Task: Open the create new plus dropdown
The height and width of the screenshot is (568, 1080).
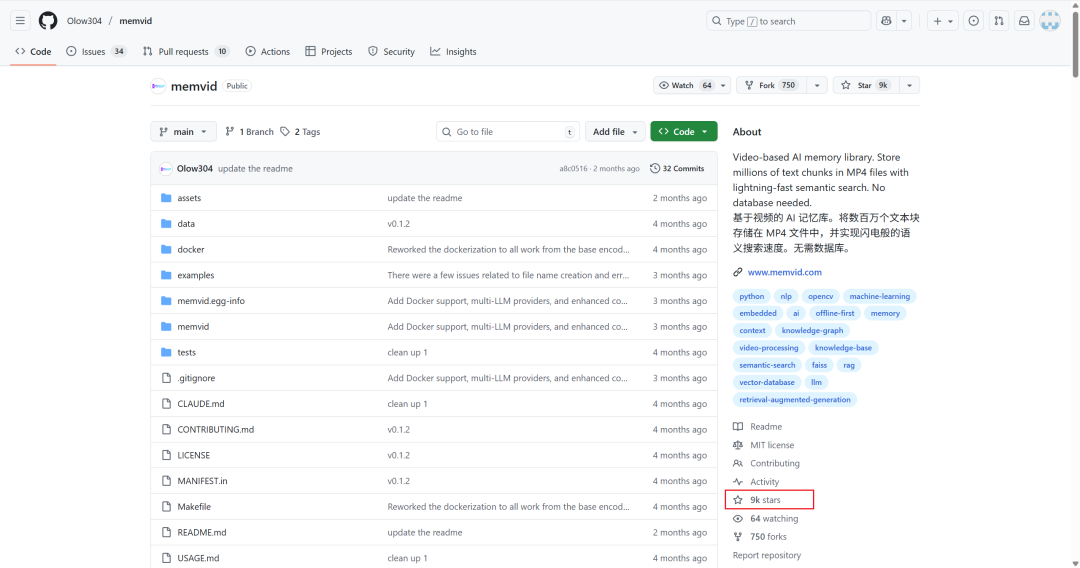Action: 943,21
